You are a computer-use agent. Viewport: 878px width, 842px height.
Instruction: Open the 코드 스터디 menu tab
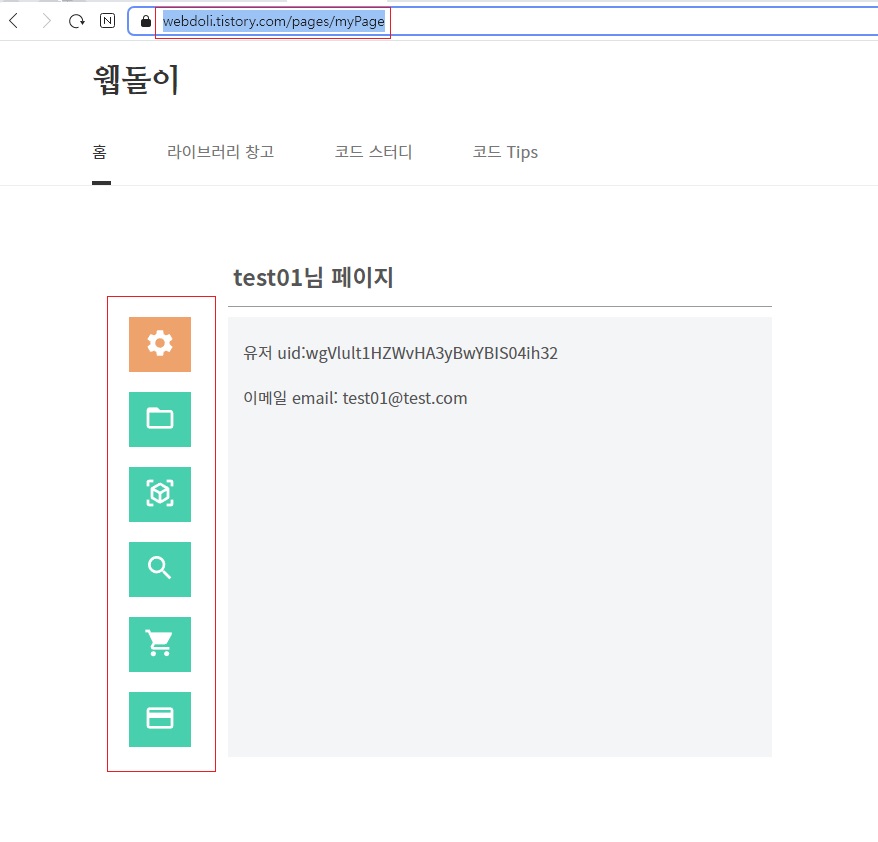pos(373,152)
